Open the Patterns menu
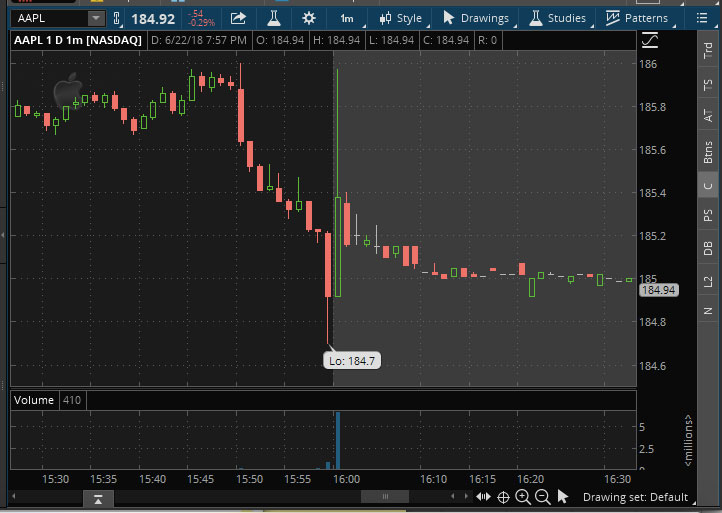This screenshot has width=722, height=513. 637,18
